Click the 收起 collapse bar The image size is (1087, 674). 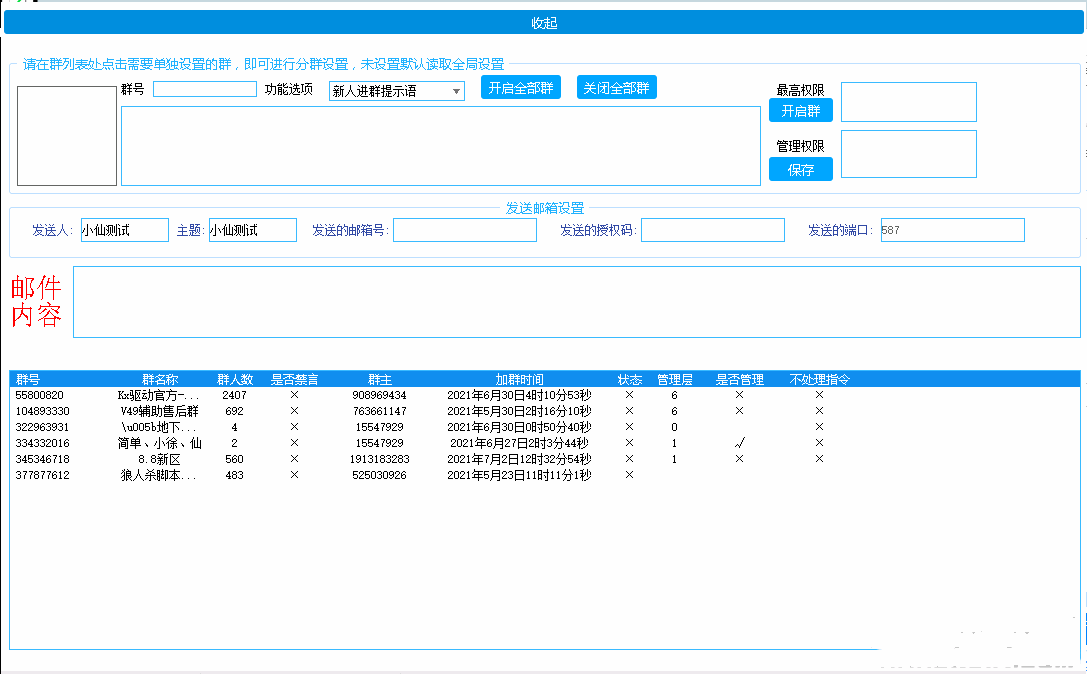(543, 23)
